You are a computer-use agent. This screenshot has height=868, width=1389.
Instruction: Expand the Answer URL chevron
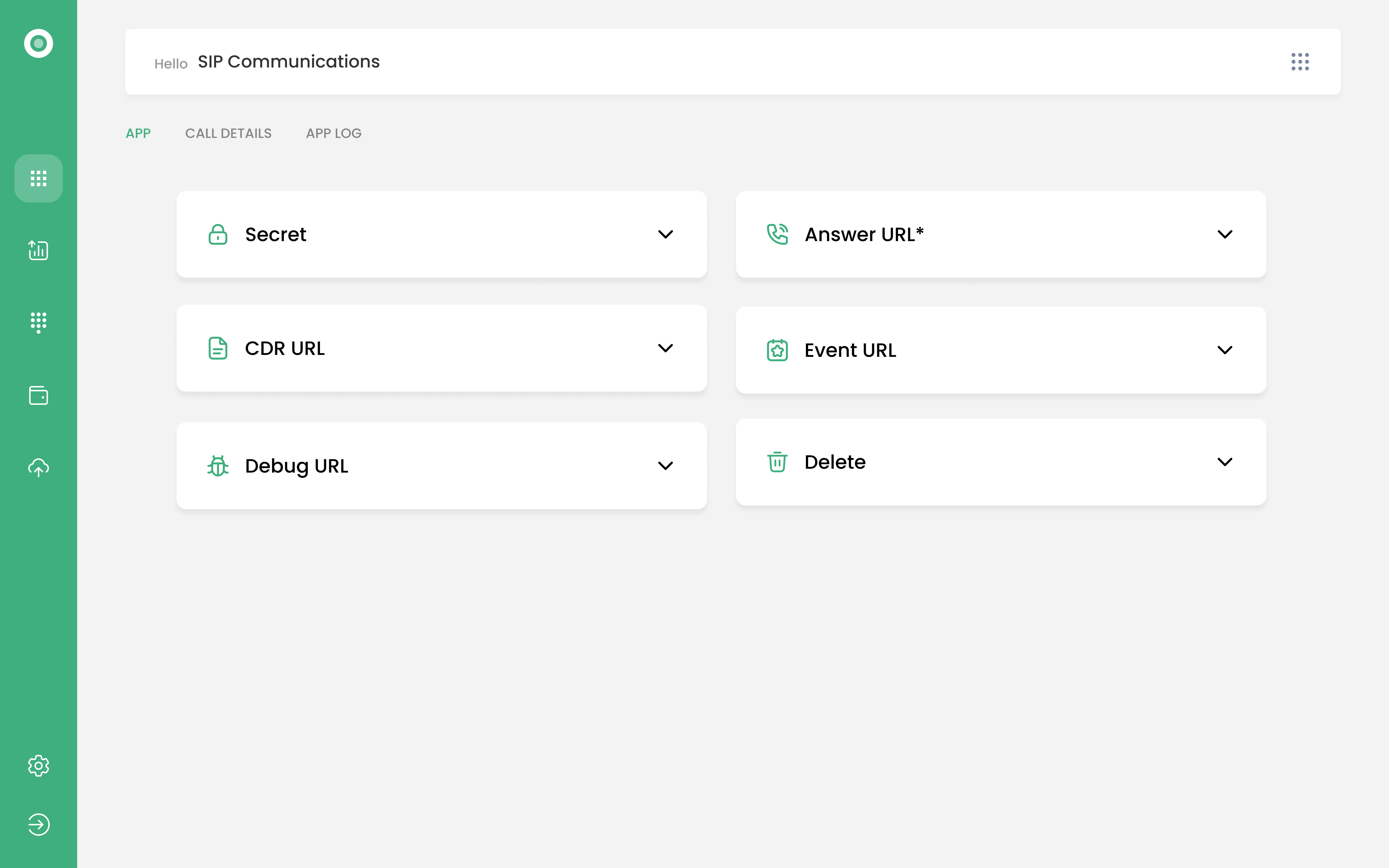[x=1225, y=234]
